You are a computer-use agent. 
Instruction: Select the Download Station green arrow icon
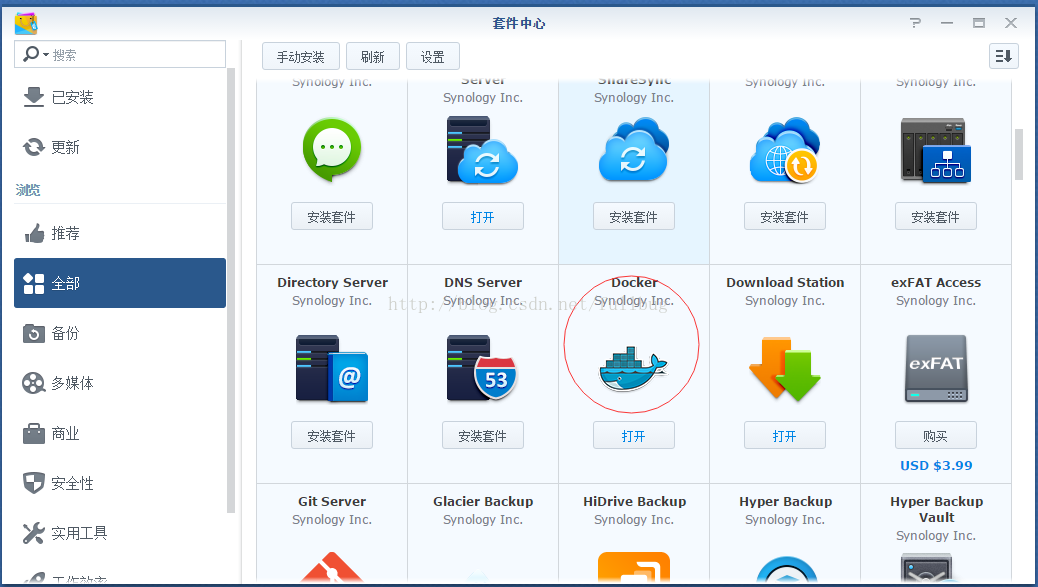pyautogui.click(x=784, y=368)
